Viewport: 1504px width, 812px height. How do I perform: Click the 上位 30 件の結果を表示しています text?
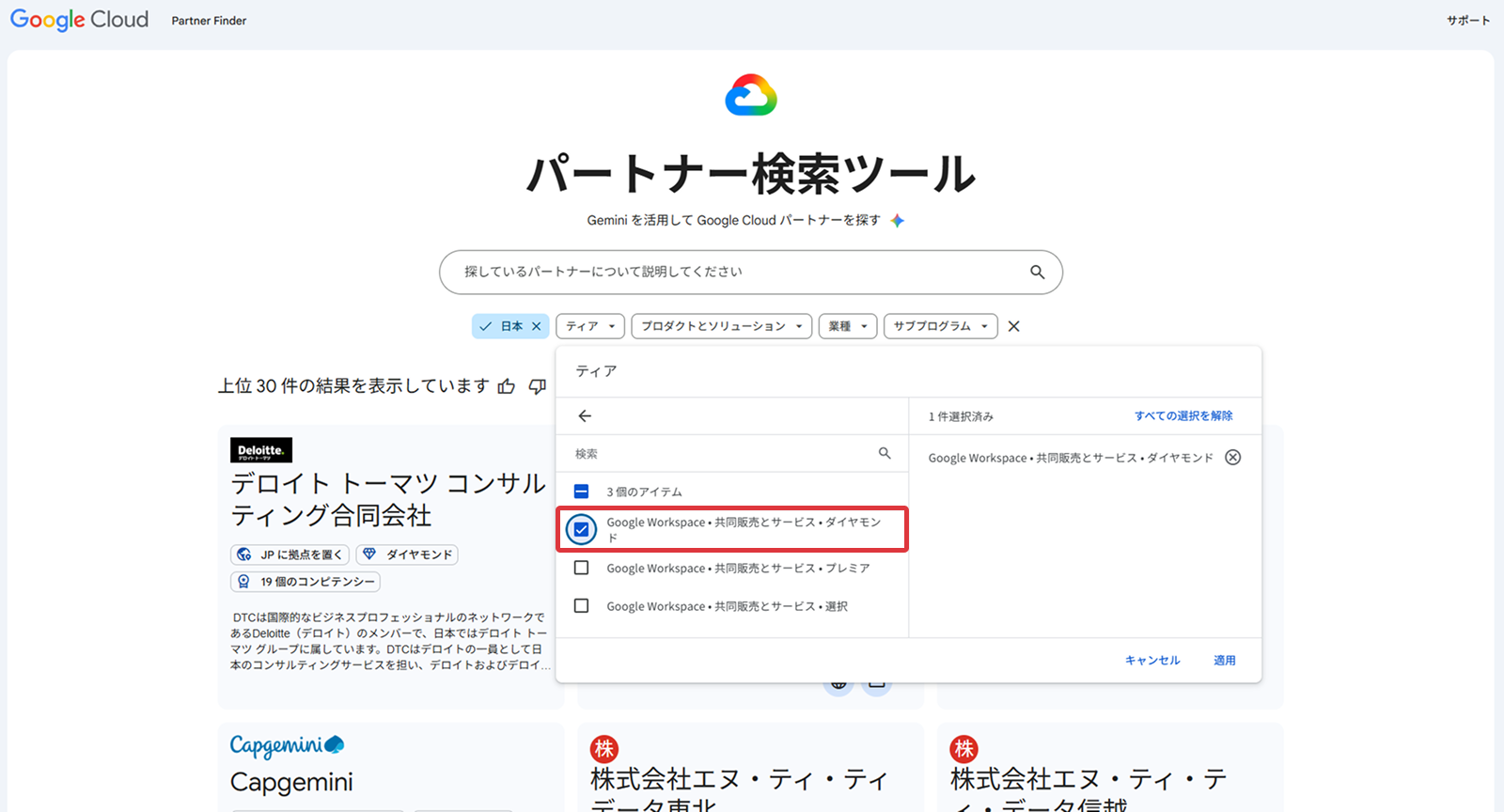[353, 386]
